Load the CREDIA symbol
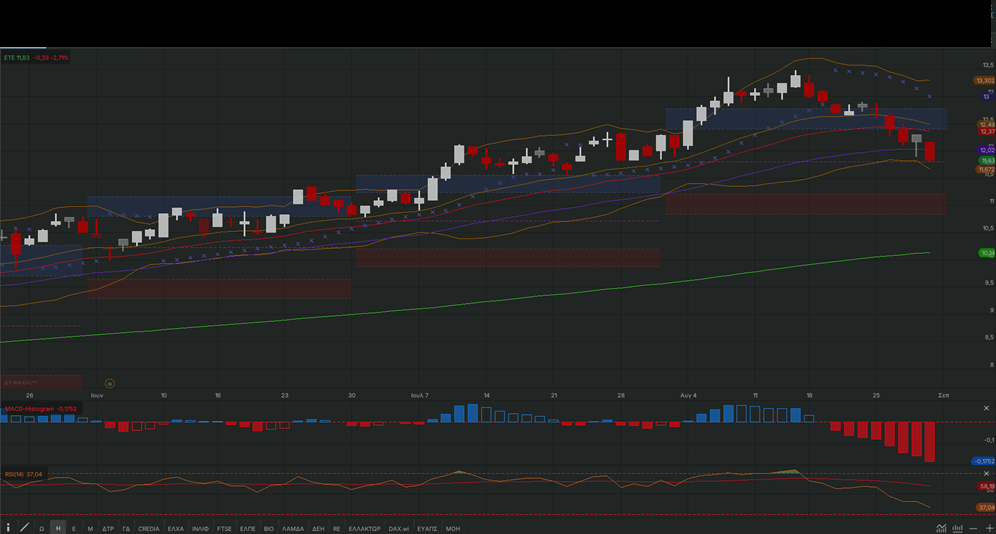 pos(149,528)
